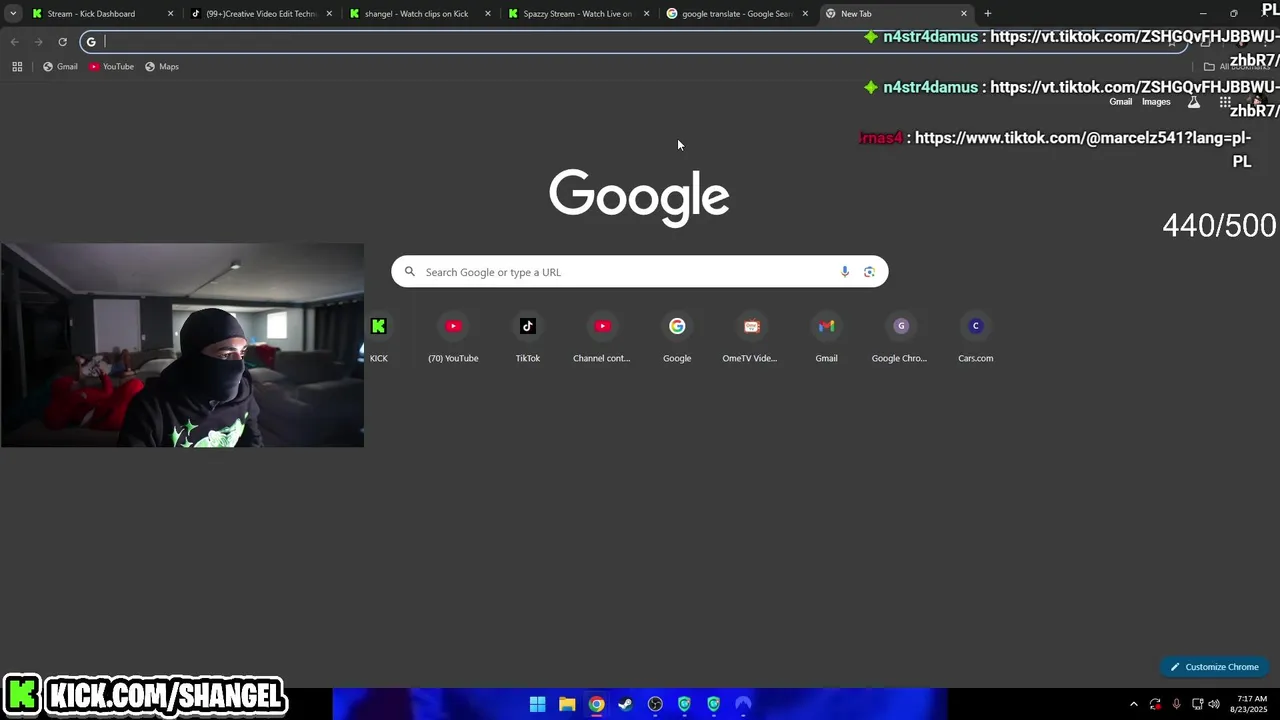
Task: Open the Windows Start menu
Action: [537, 704]
